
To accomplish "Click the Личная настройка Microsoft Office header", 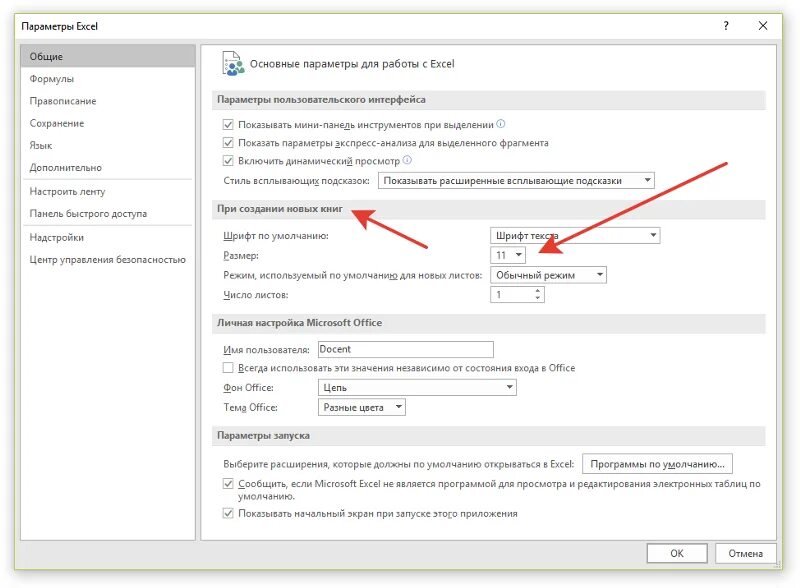I will coord(299,323).
